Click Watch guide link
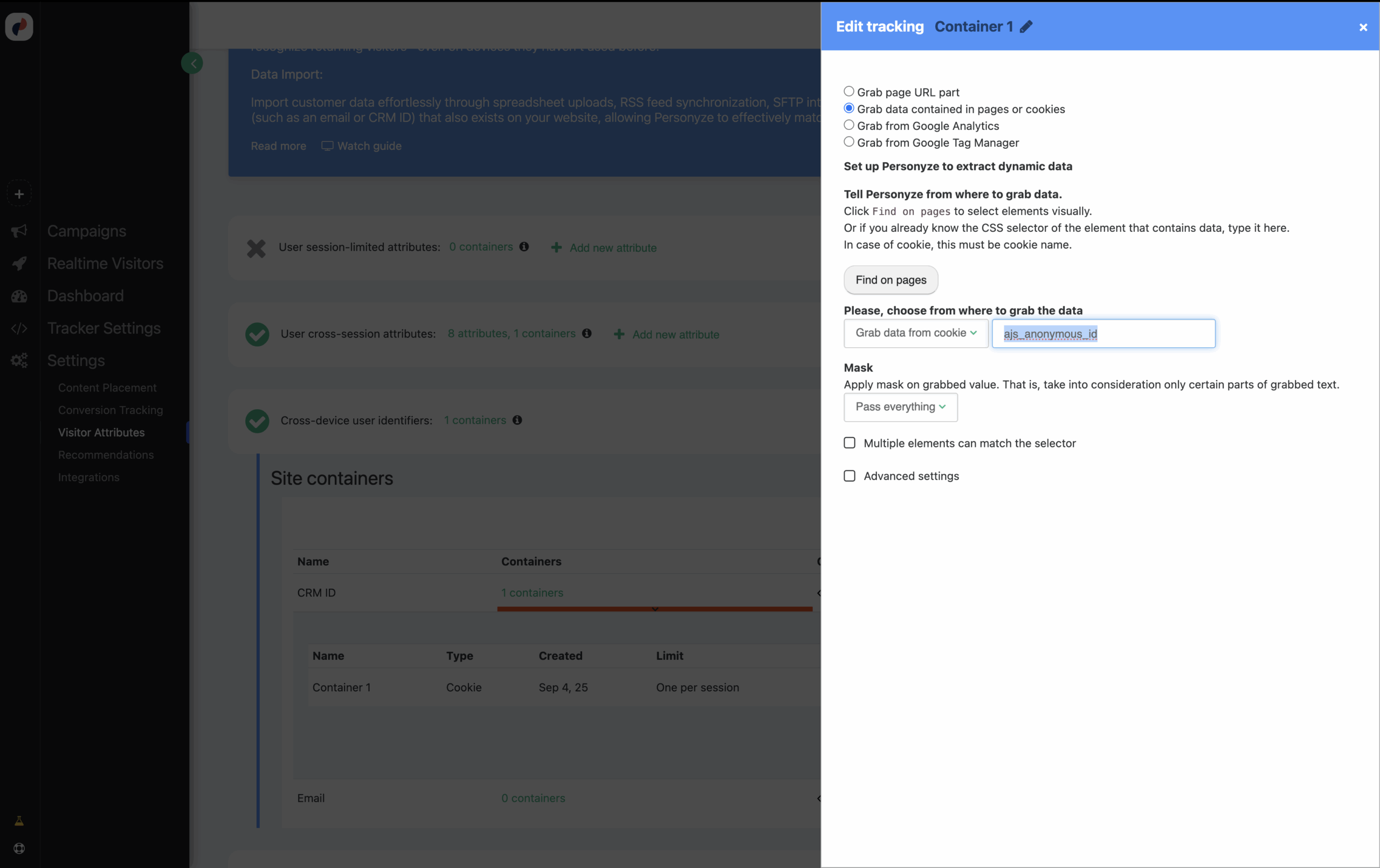Image resolution: width=1380 pixels, height=868 pixels. tap(369, 146)
